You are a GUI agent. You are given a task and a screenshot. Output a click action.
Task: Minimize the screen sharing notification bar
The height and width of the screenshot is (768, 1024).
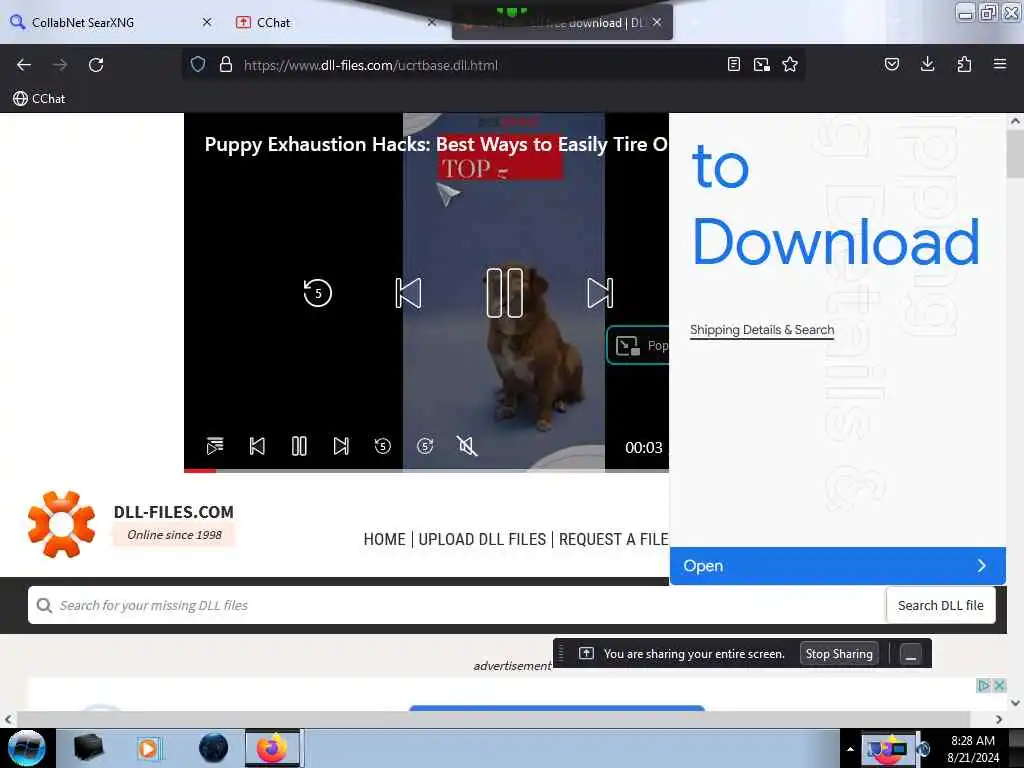point(911,654)
